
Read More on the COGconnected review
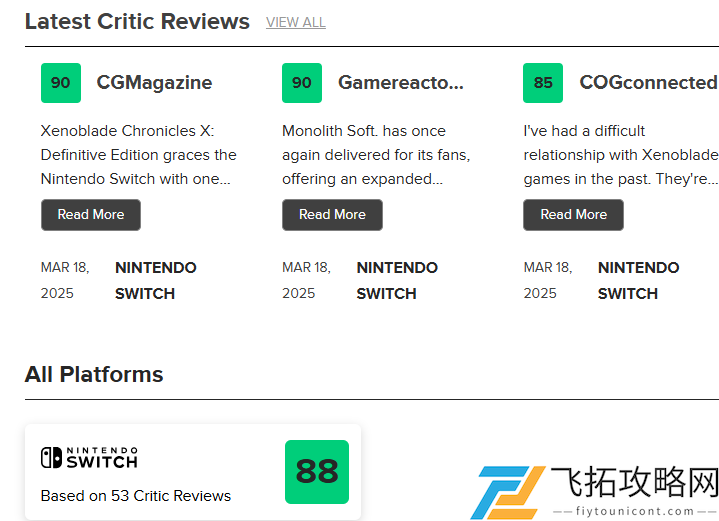(573, 215)
